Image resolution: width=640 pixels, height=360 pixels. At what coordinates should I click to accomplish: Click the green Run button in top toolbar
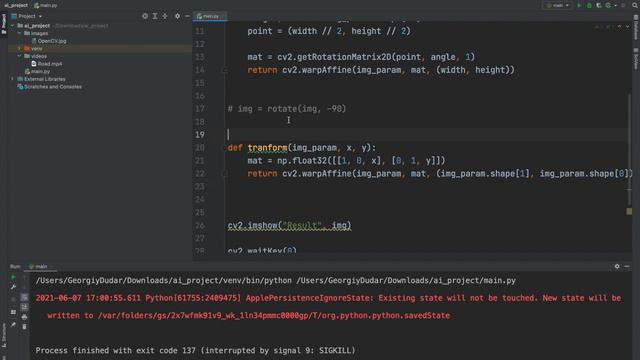(x=579, y=5)
